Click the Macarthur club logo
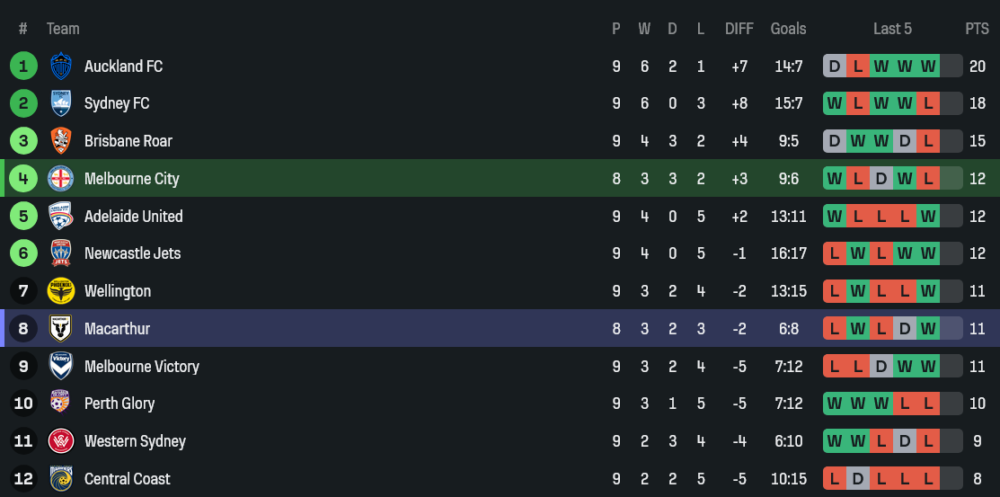The height and width of the screenshot is (497, 1000). coord(62,329)
